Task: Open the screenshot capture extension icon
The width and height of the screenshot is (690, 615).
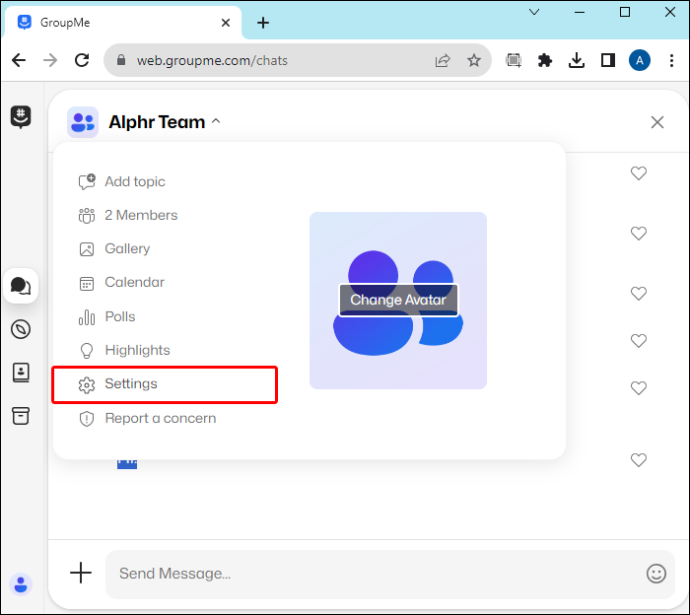Action: [514, 60]
